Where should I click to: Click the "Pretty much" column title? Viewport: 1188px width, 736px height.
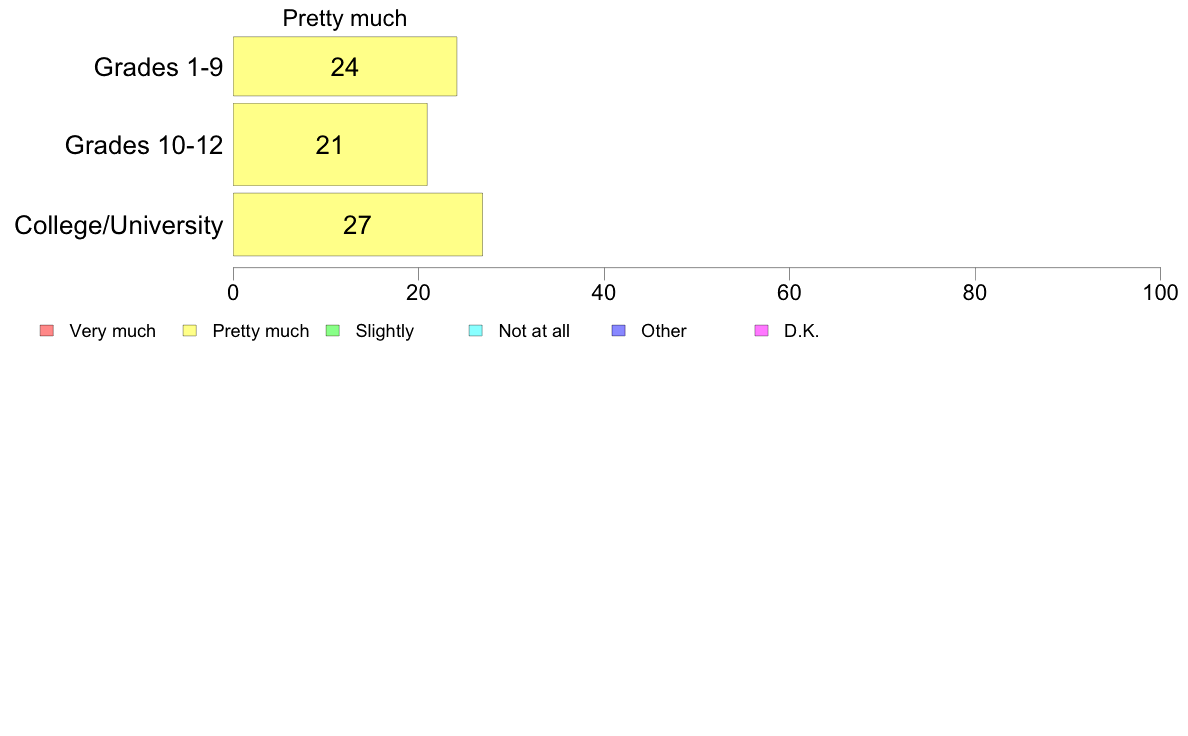(345, 18)
